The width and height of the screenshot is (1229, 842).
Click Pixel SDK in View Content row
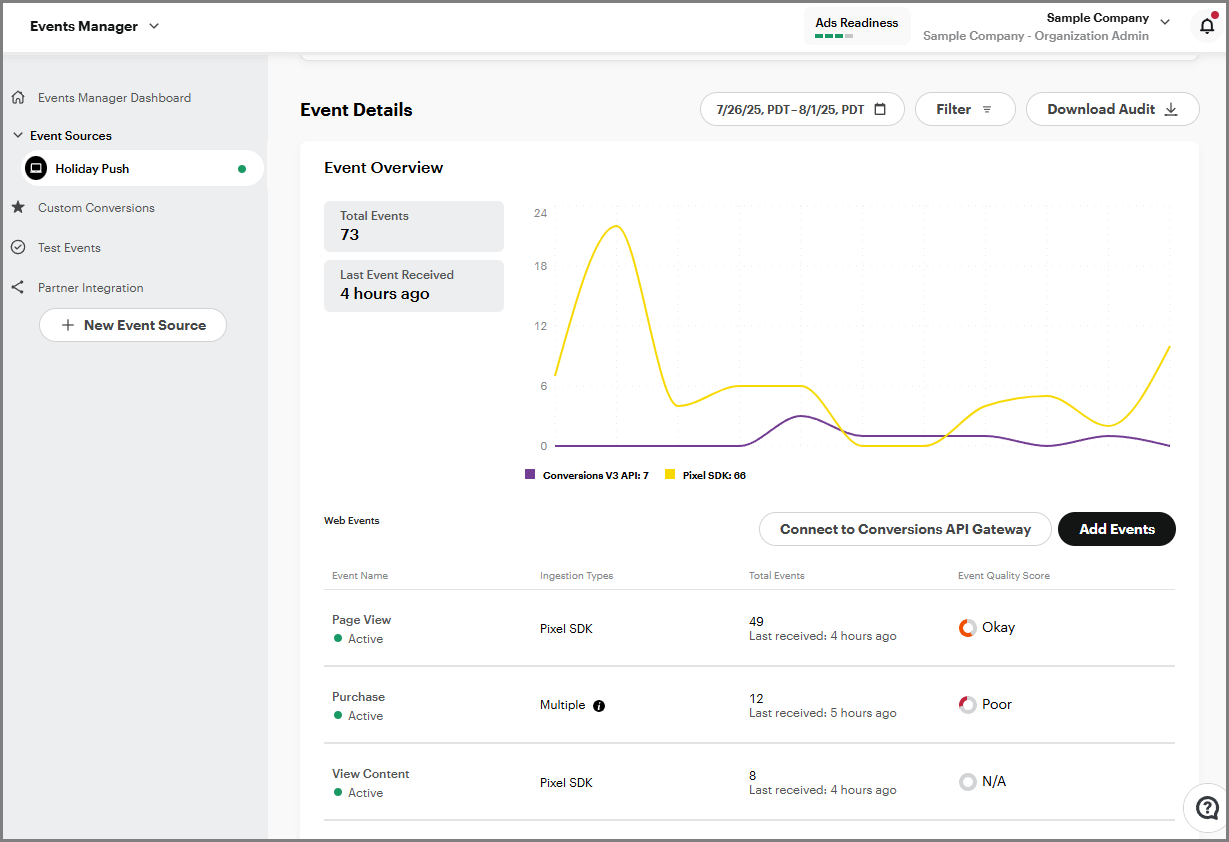coord(566,783)
